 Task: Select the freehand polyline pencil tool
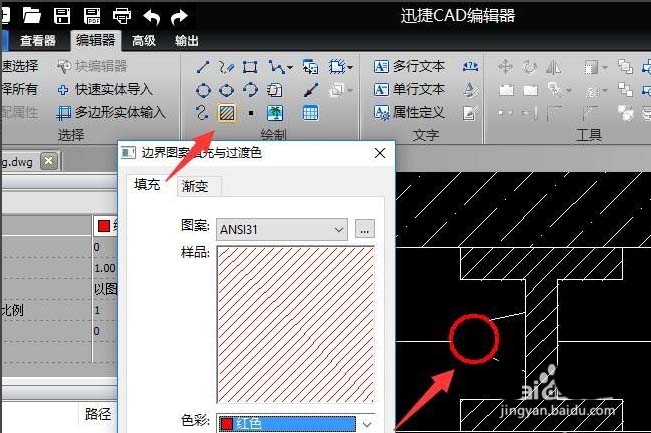point(226,66)
